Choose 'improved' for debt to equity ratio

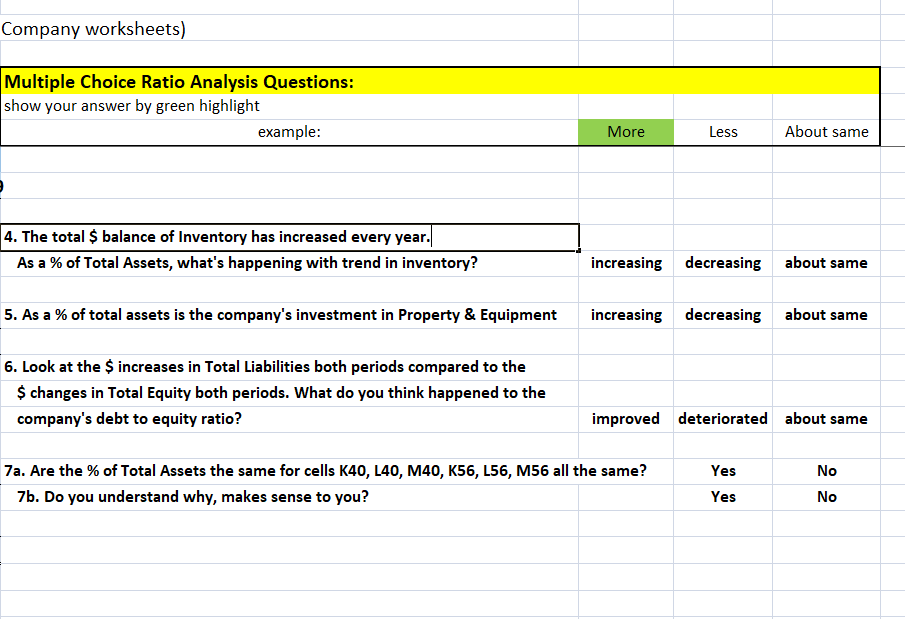point(626,419)
